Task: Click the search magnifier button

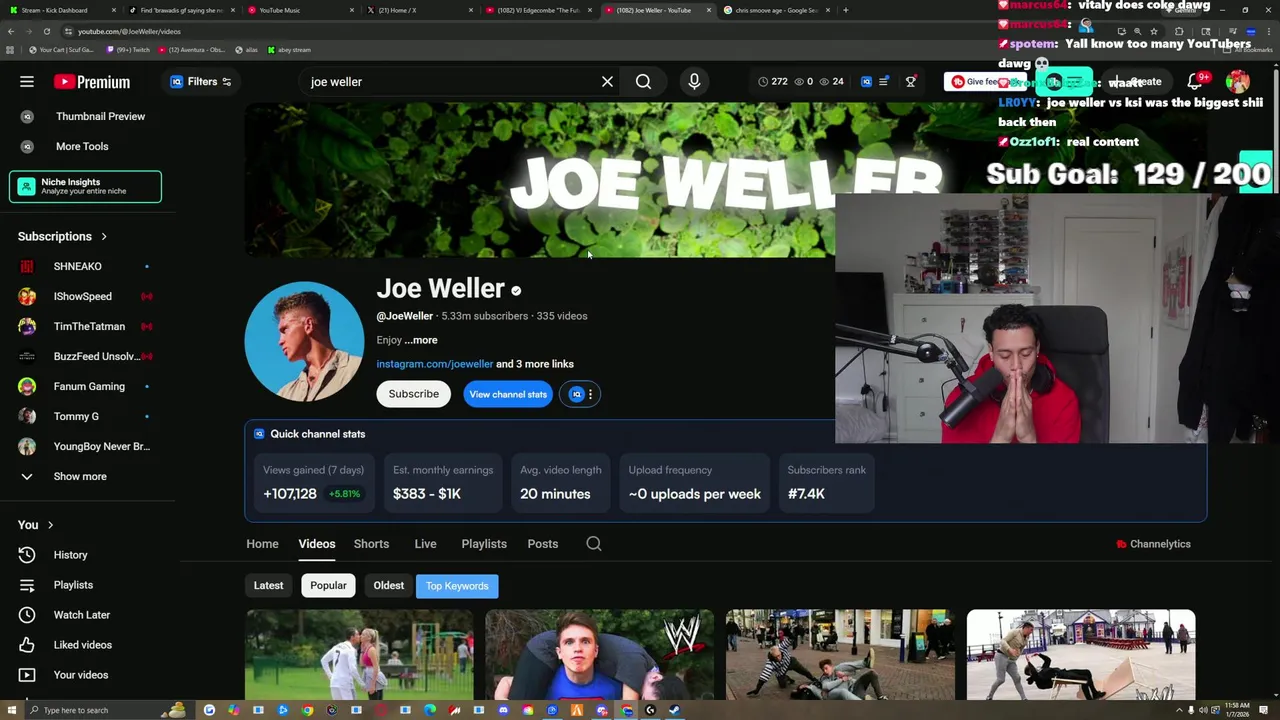Action: 643,82
